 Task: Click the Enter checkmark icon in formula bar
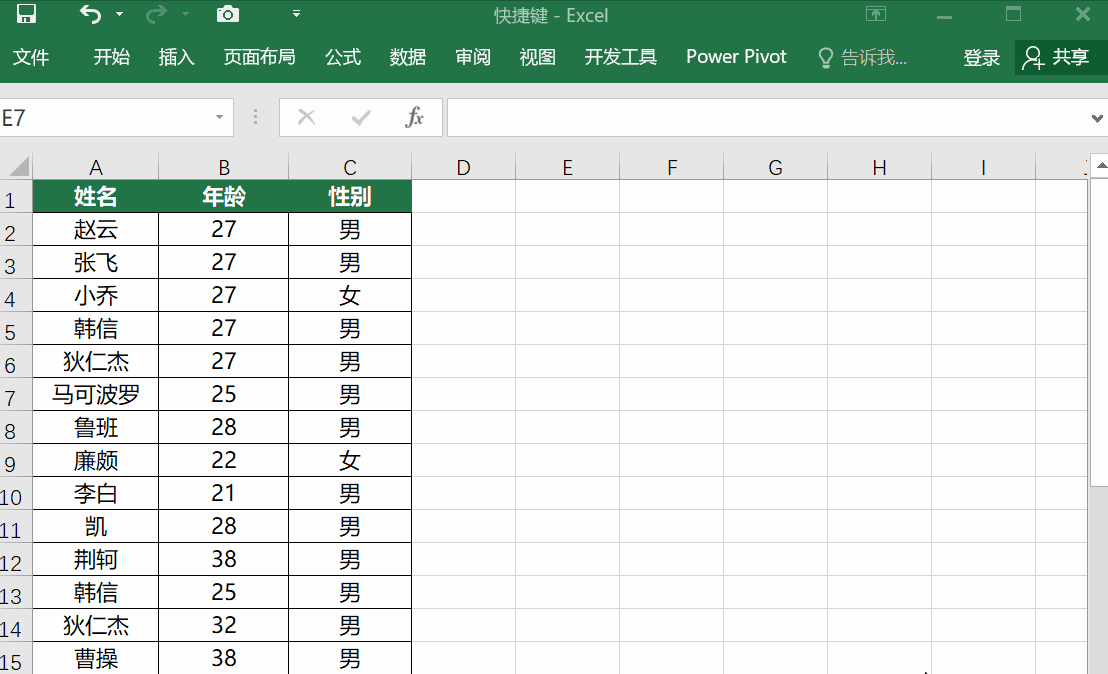(361, 117)
